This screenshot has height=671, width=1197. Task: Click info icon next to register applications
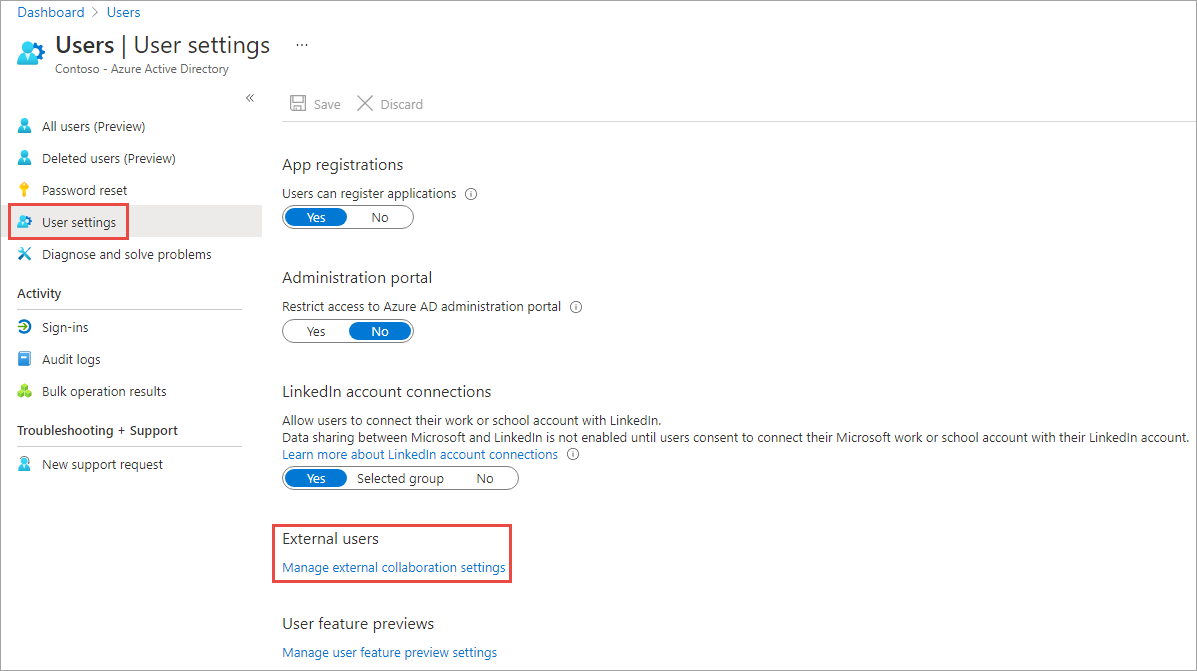click(471, 194)
